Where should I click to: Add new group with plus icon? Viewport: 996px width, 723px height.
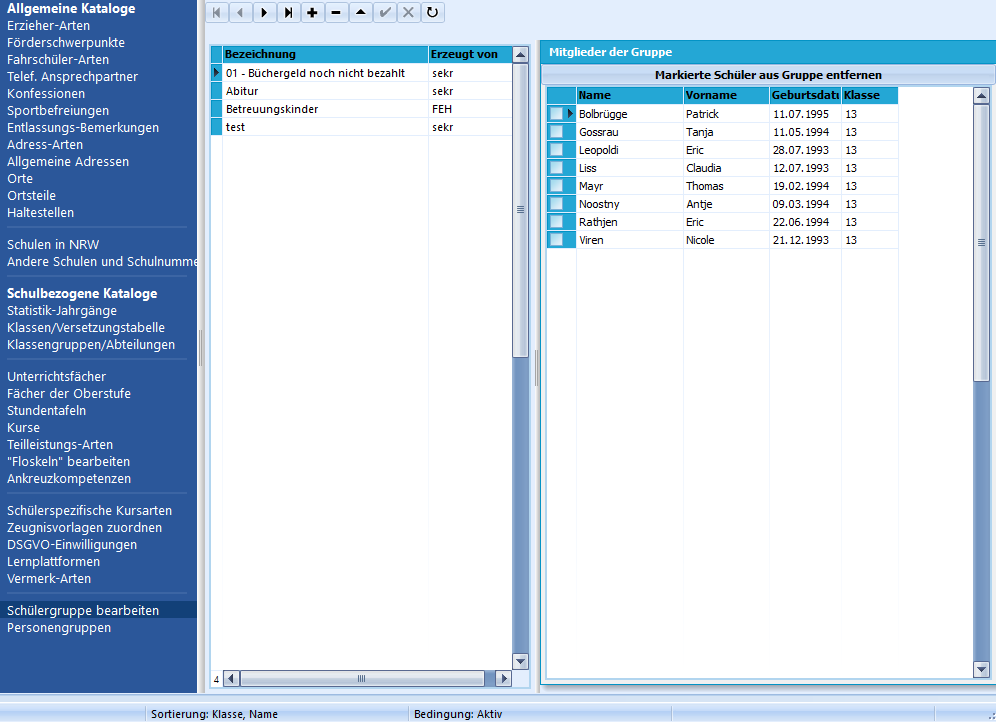click(x=312, y=12)
